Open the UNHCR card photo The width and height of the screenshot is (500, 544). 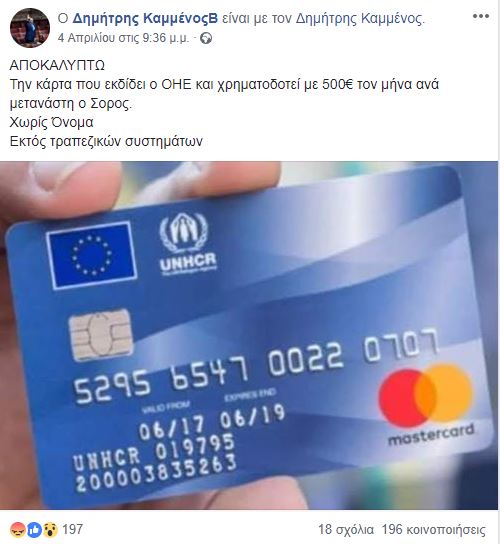tap(249, 335)
